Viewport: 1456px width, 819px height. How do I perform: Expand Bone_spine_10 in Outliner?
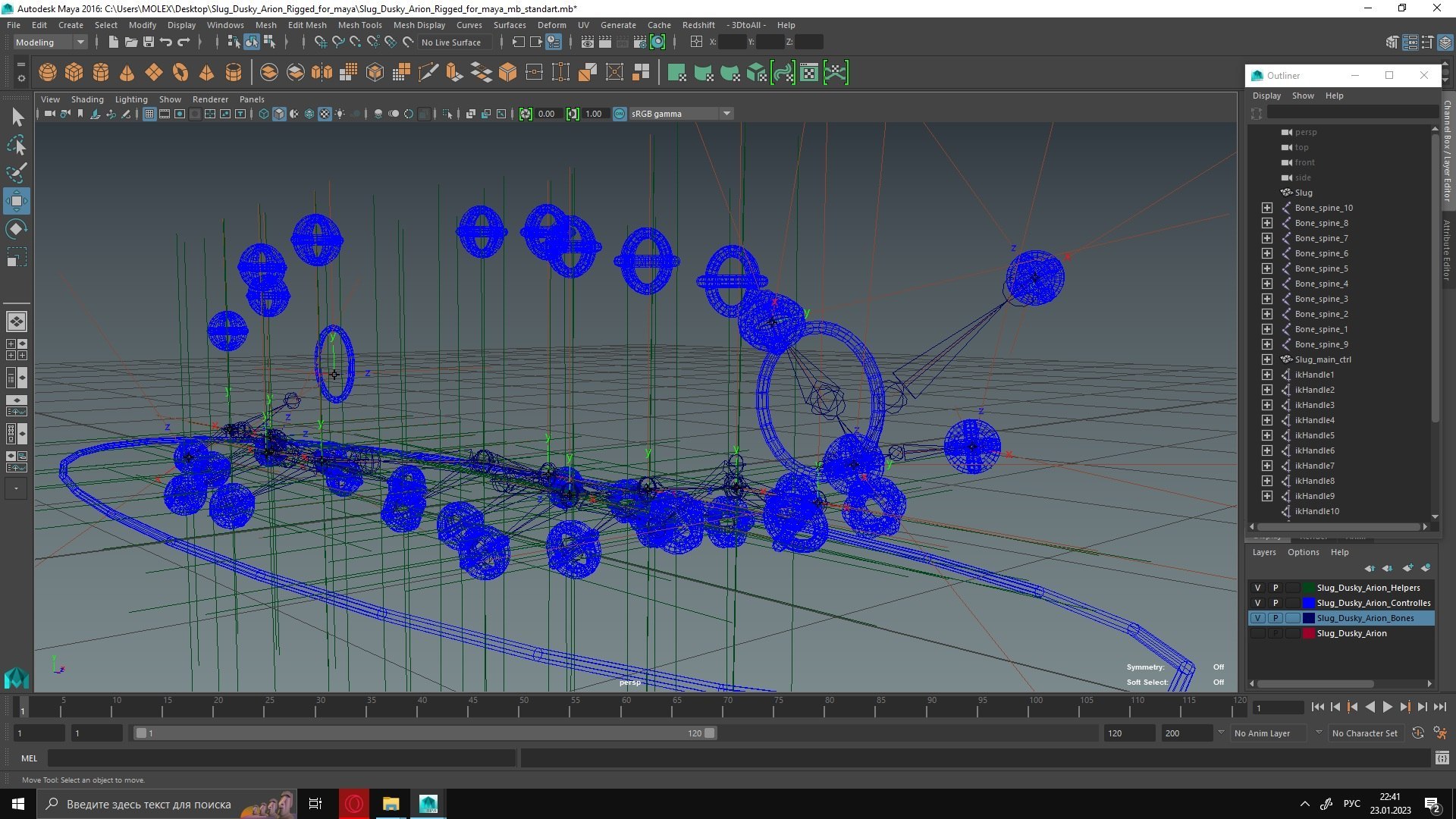(1267, 208)
